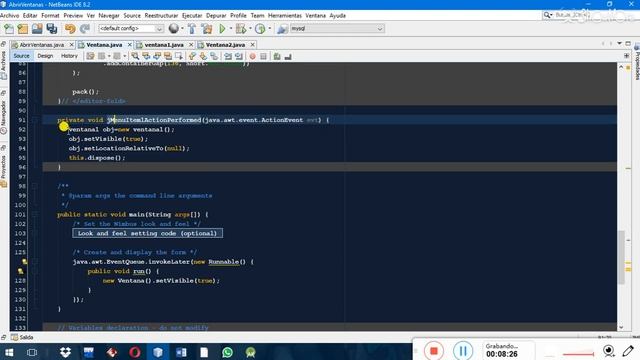Shift the line right
This screenshot has width=640, height=360.
click(239, 56)
